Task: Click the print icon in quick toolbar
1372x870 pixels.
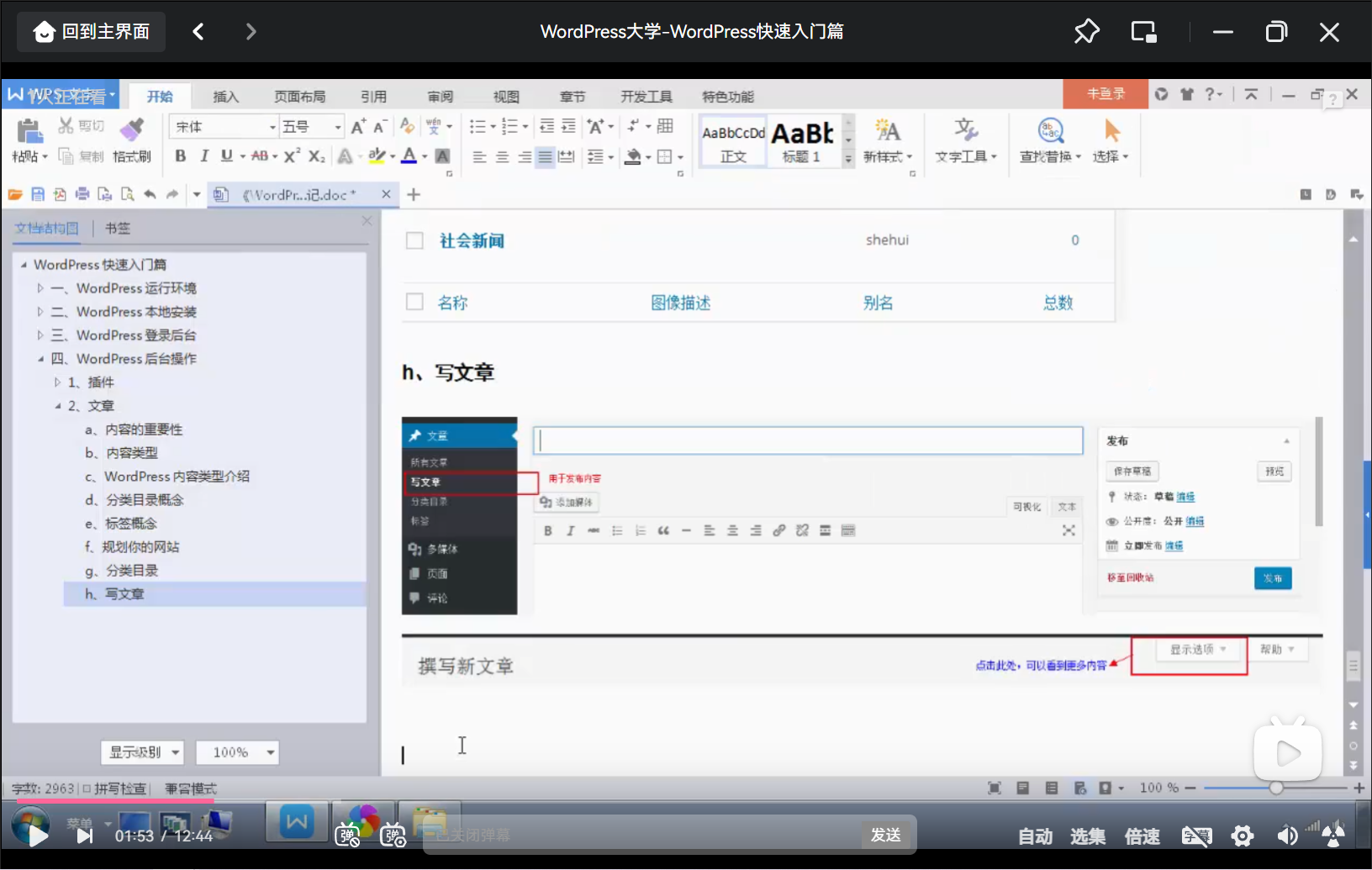Action: click(x=82, y=194)
